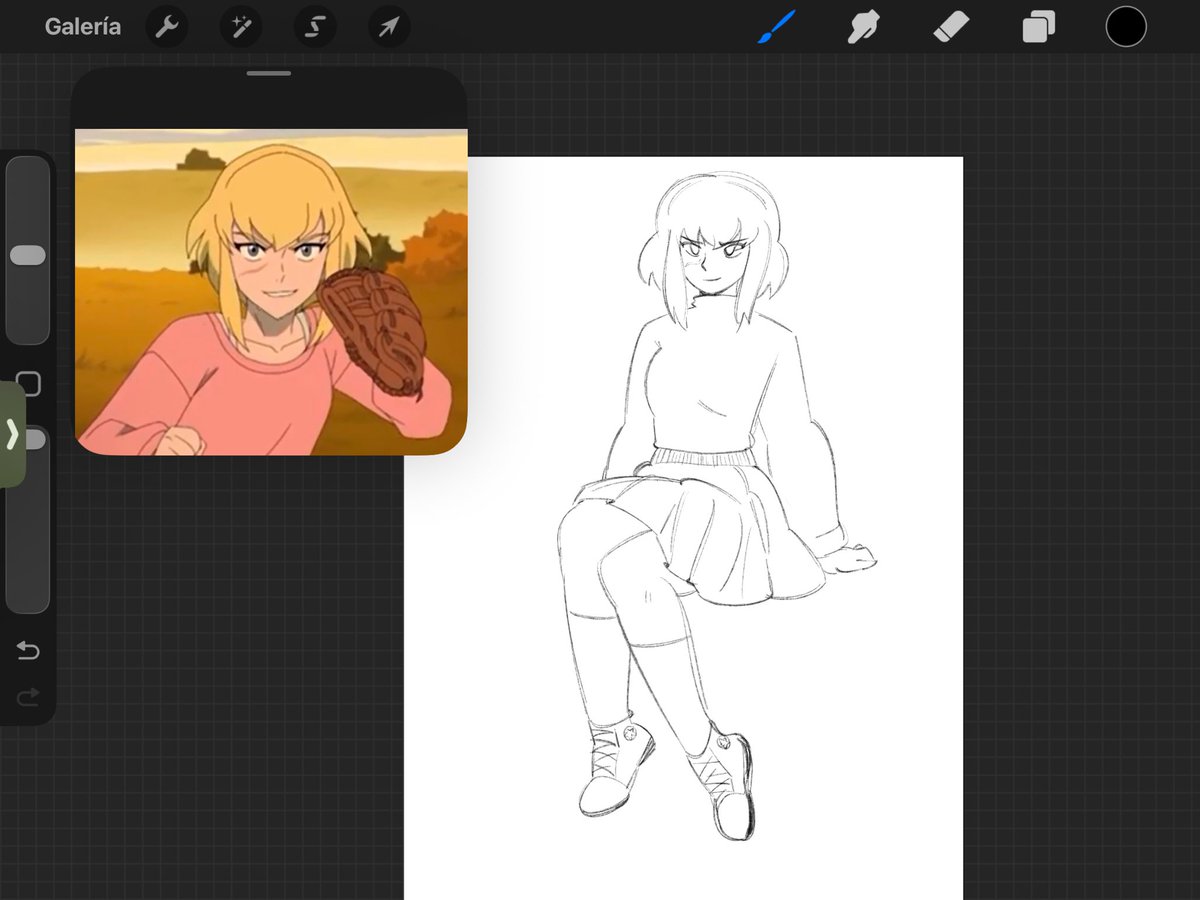Activate the Selection S-shaped tool

coord(315,27)
